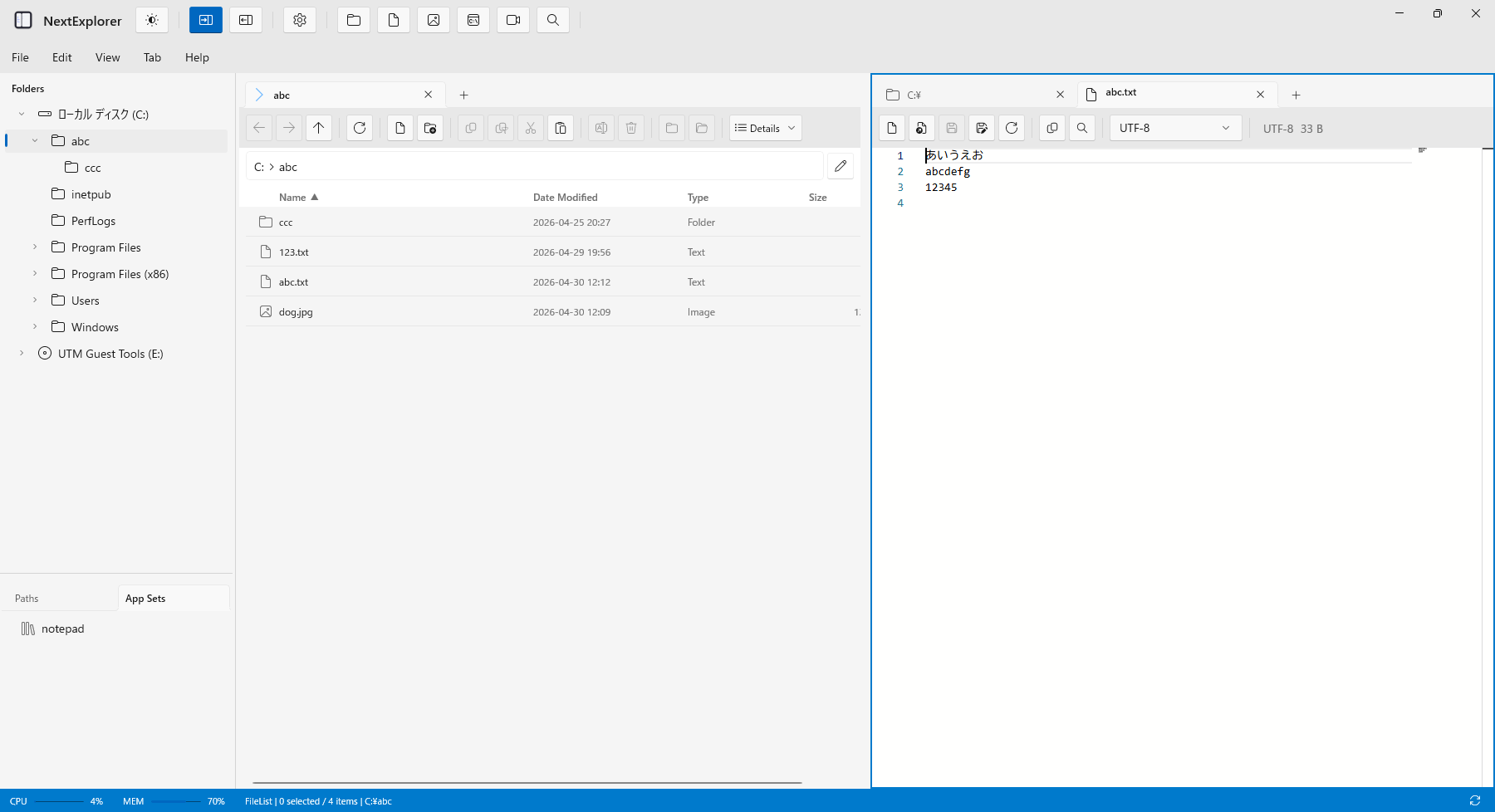Open the Edit menu
1495x812 pixels.
(x=62, y=57)
